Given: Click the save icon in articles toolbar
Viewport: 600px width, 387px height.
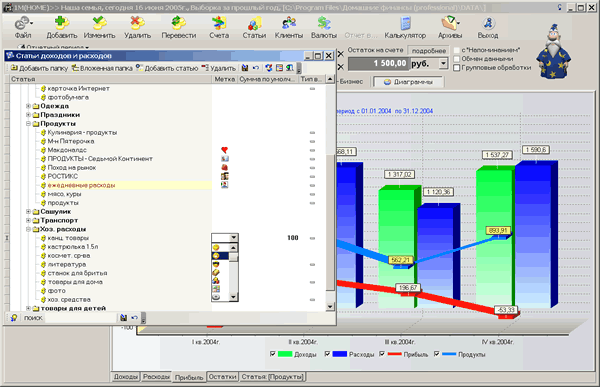Looking at the screenshot, I should click(245, 68).
